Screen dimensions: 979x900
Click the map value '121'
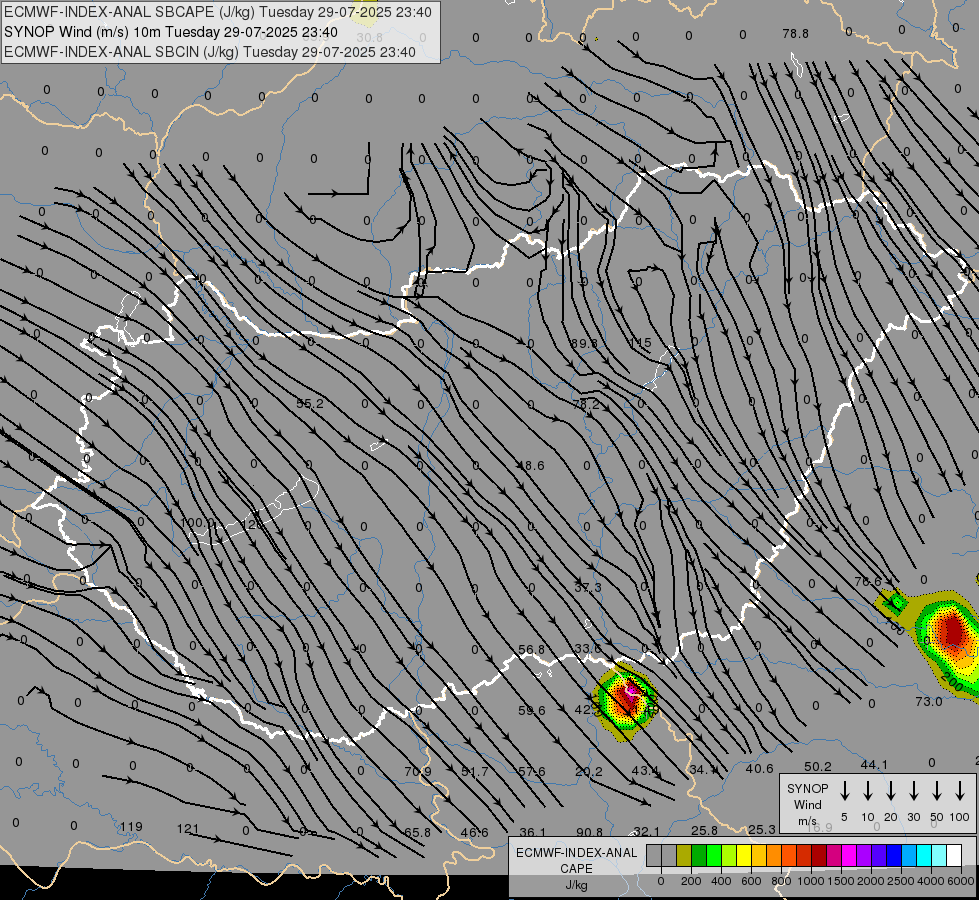tap(187, 828)
